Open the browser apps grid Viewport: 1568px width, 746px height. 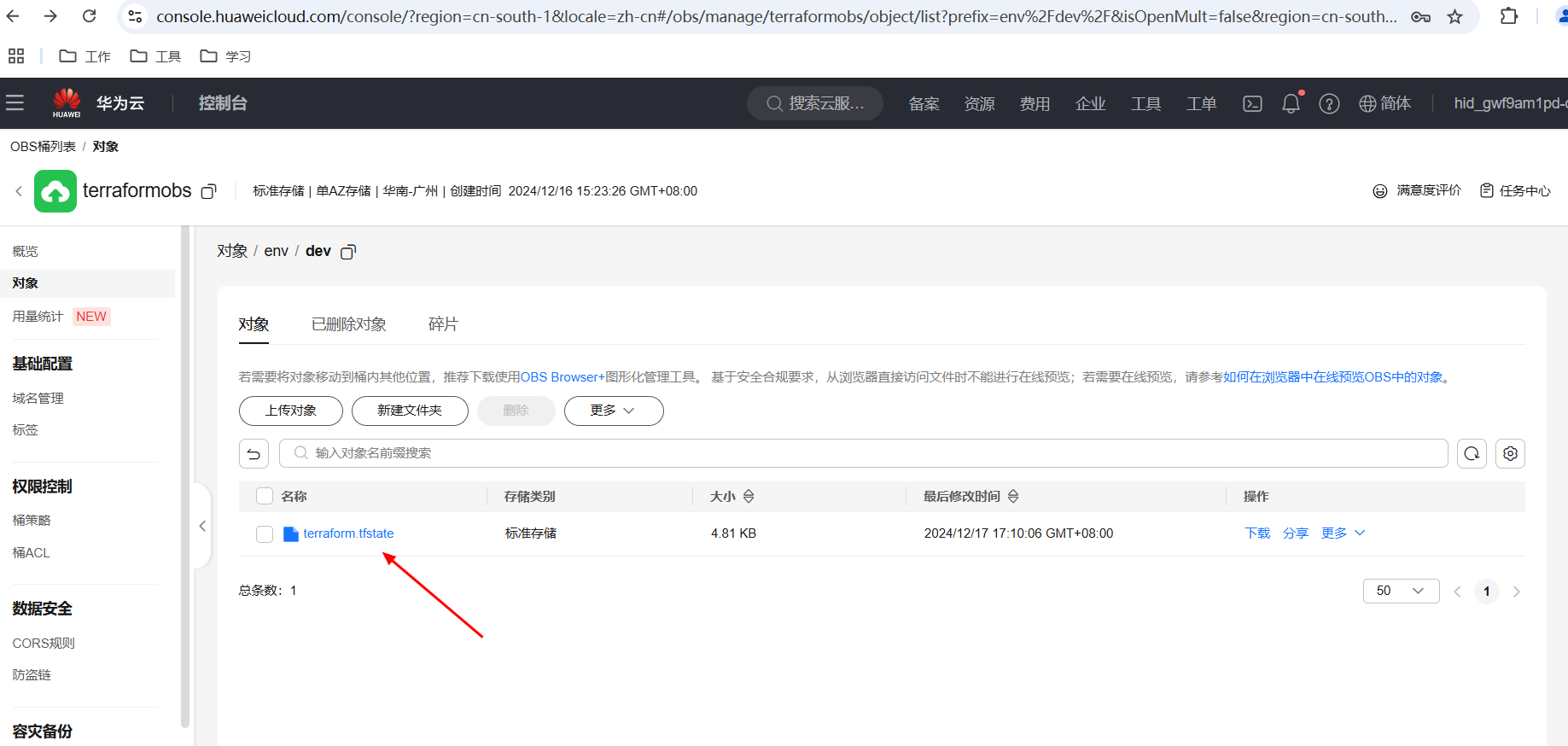[16, 55]
